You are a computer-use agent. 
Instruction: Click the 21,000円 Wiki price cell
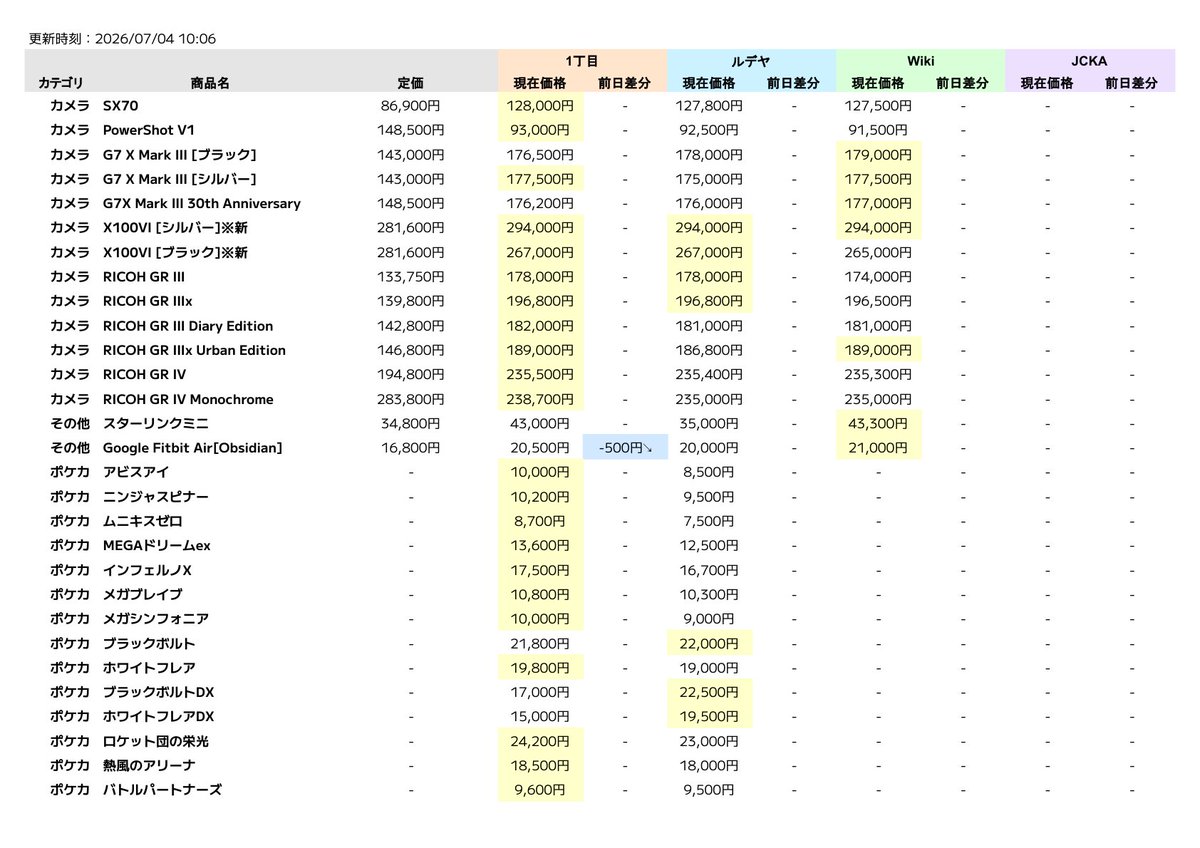coord(878,448)
